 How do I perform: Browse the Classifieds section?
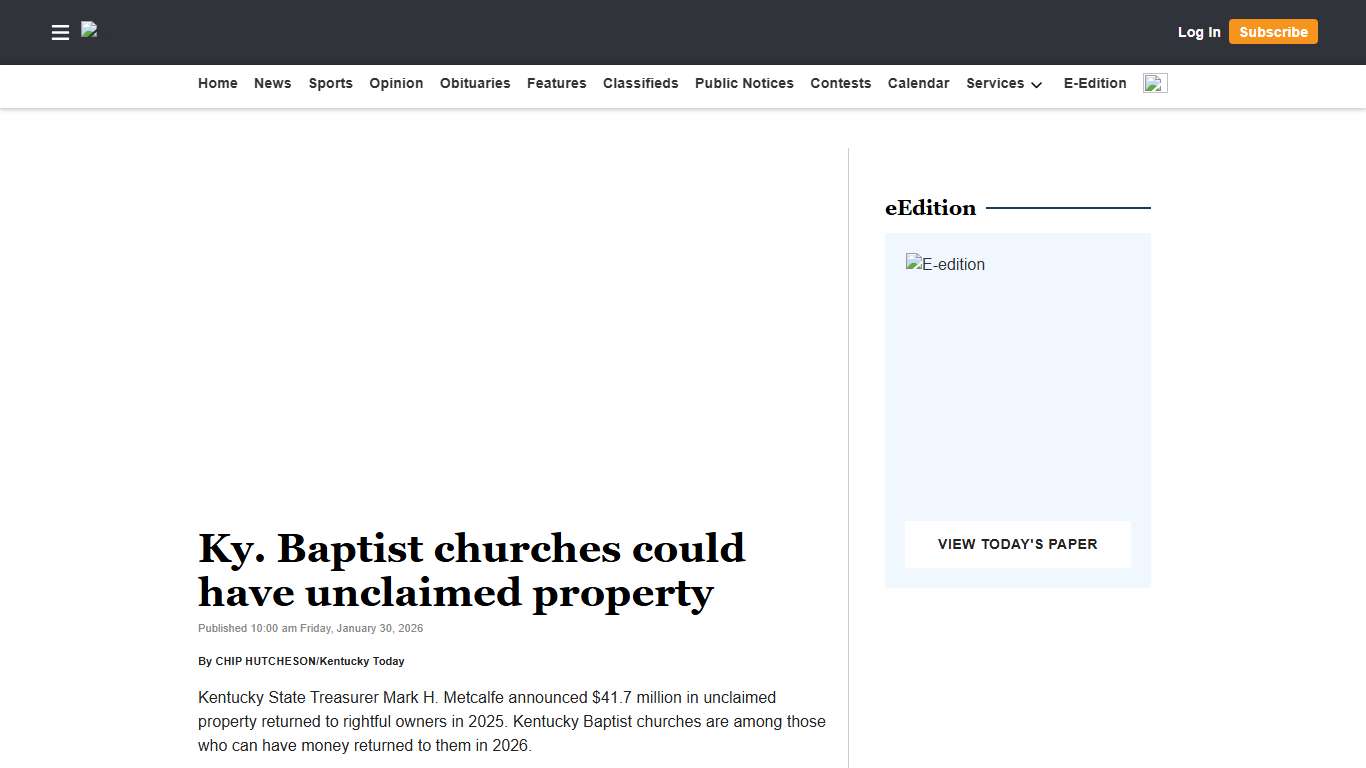pyautogui.click(x=640, y=83)
